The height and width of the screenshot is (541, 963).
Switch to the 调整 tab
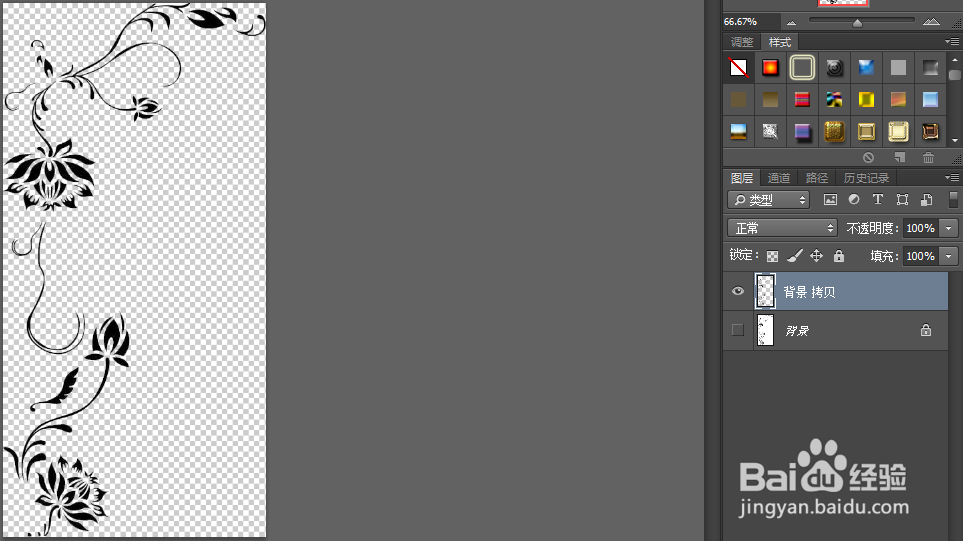tap(742, 42)
